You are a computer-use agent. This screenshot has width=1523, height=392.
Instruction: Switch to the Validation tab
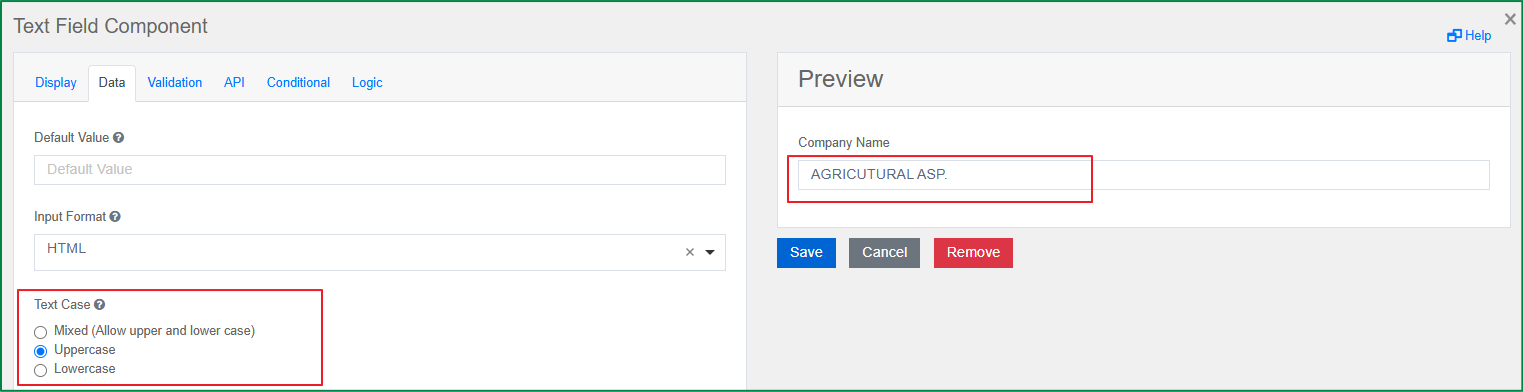click(175, 83)
